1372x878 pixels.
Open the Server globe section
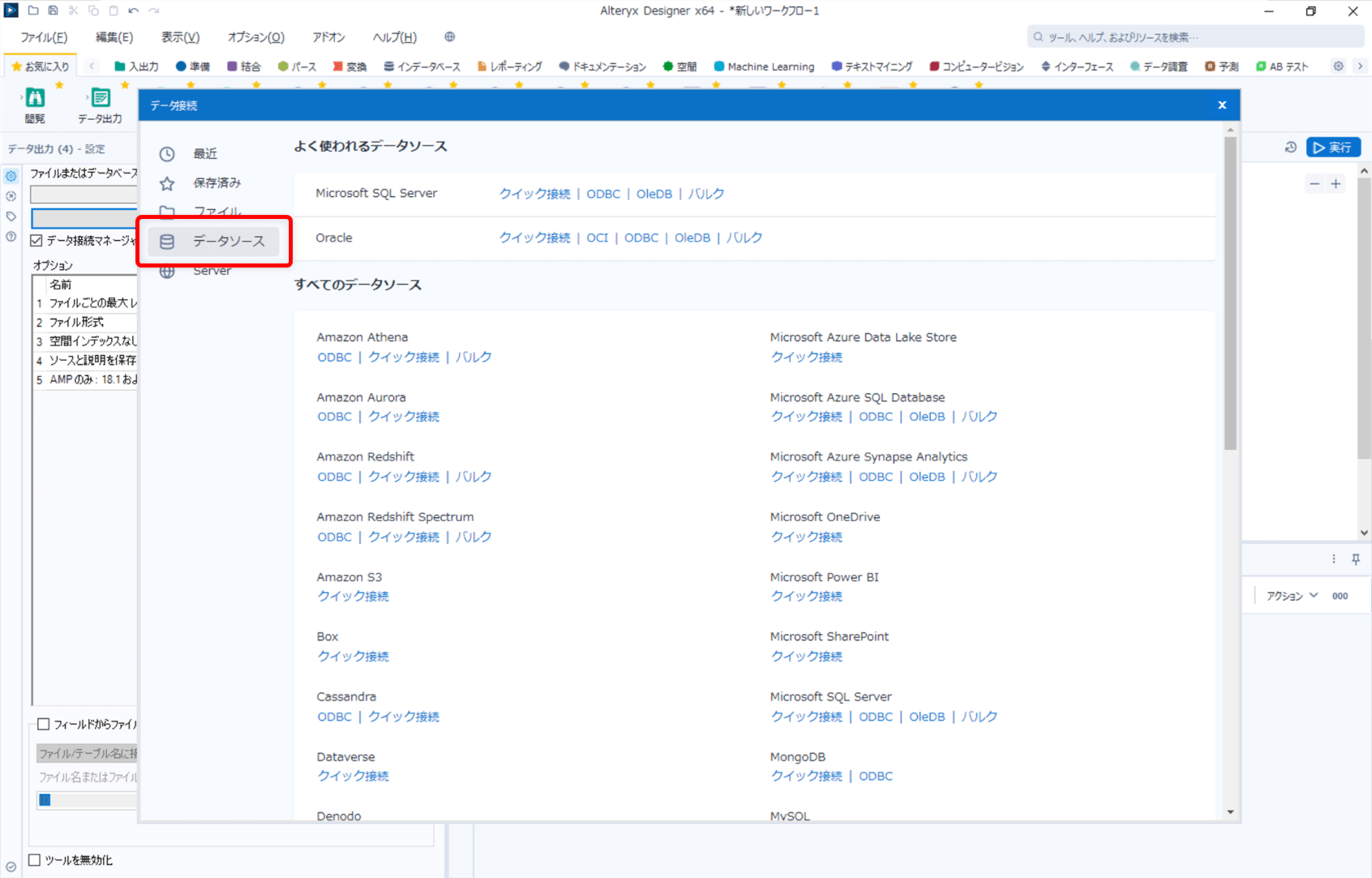coord(167,272)
